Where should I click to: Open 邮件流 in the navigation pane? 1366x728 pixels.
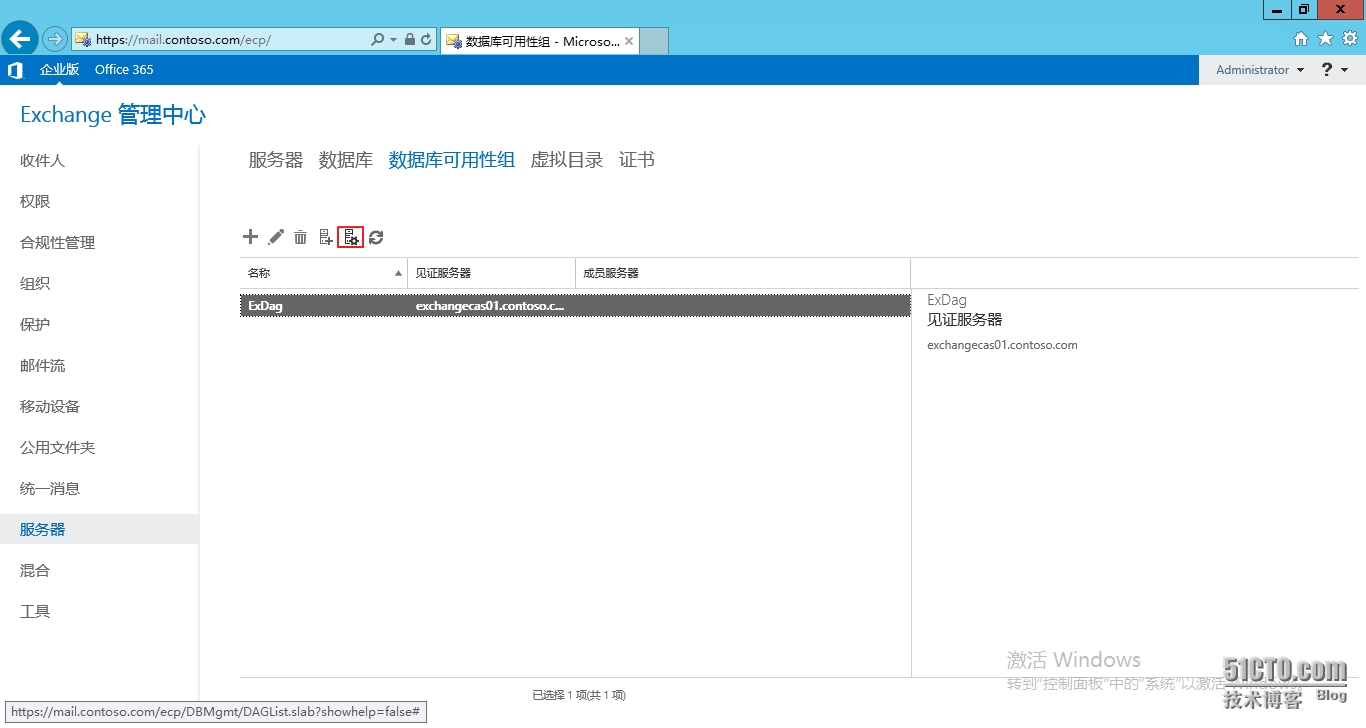point(41,365)
